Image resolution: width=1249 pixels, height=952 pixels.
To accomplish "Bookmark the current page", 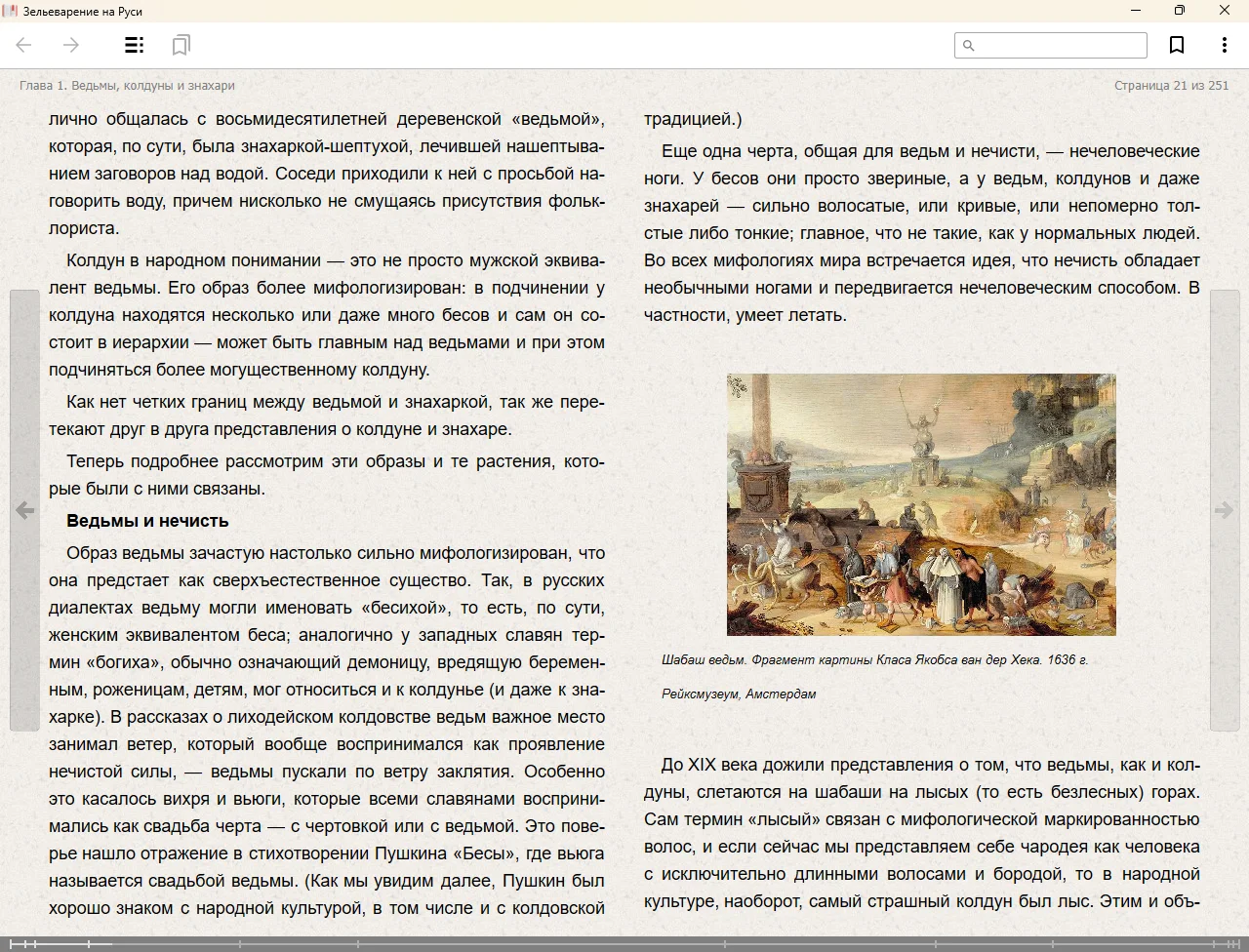I will [1177, 45].
